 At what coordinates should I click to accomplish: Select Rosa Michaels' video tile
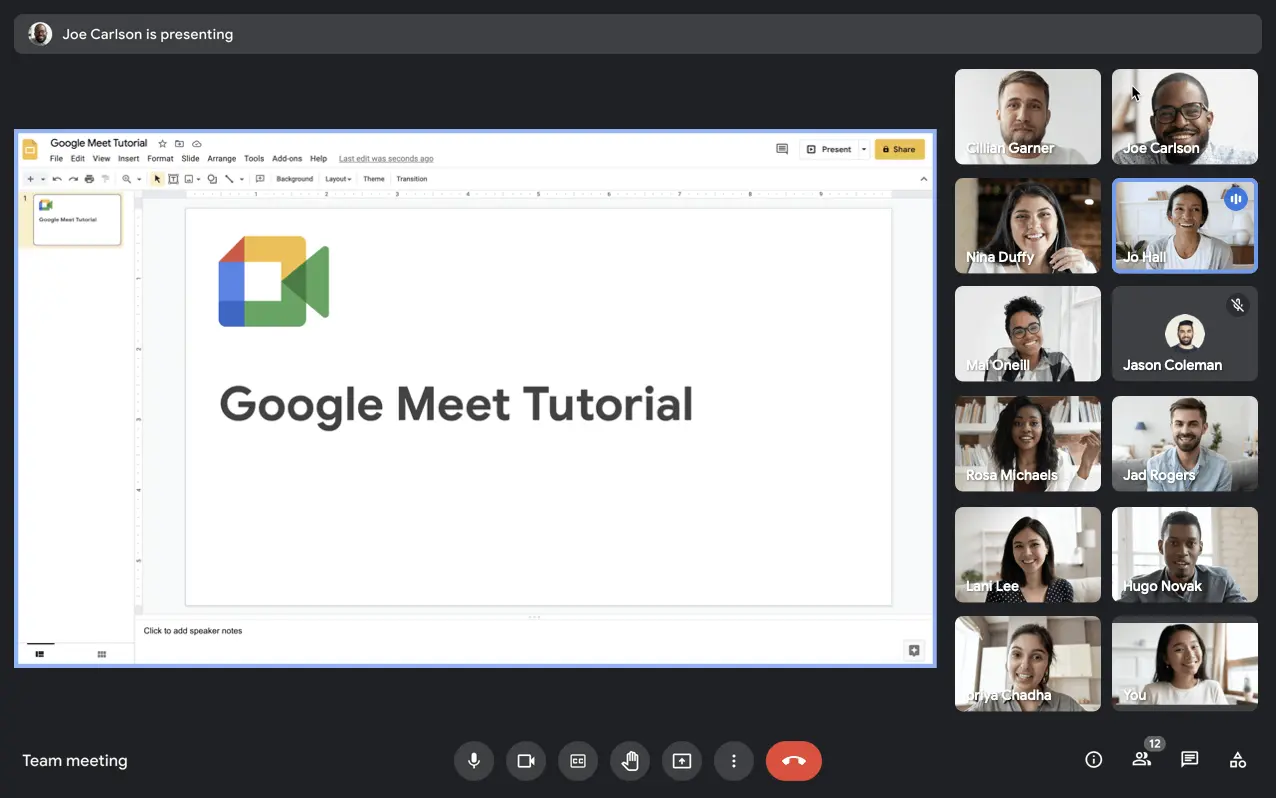point(1028,444)
